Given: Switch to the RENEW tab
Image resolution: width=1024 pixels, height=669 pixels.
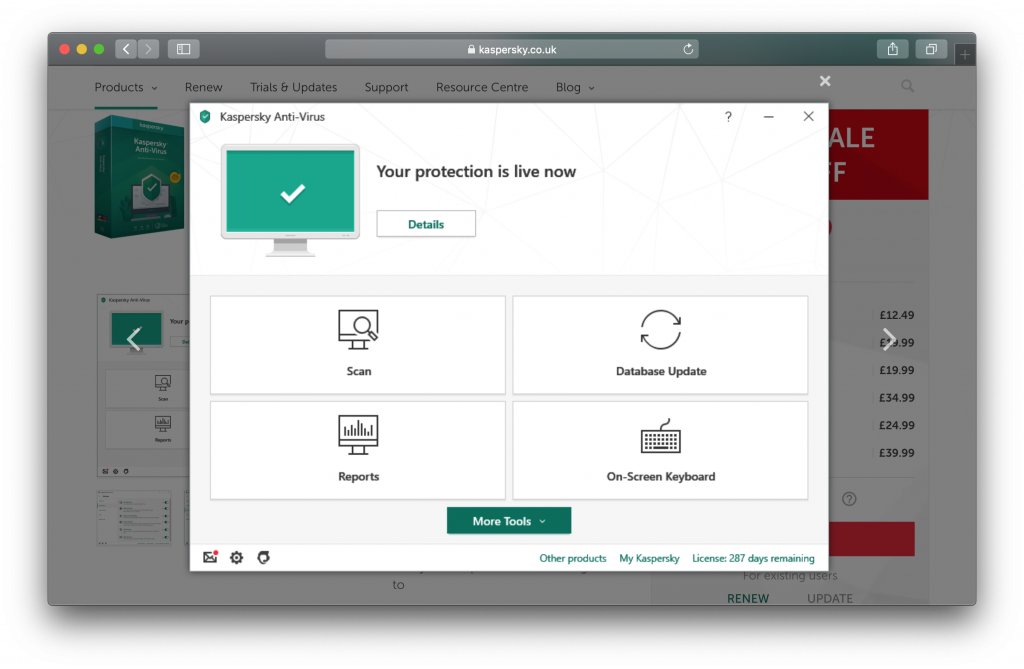Looking at the screenshot, I should pos(748,598).
